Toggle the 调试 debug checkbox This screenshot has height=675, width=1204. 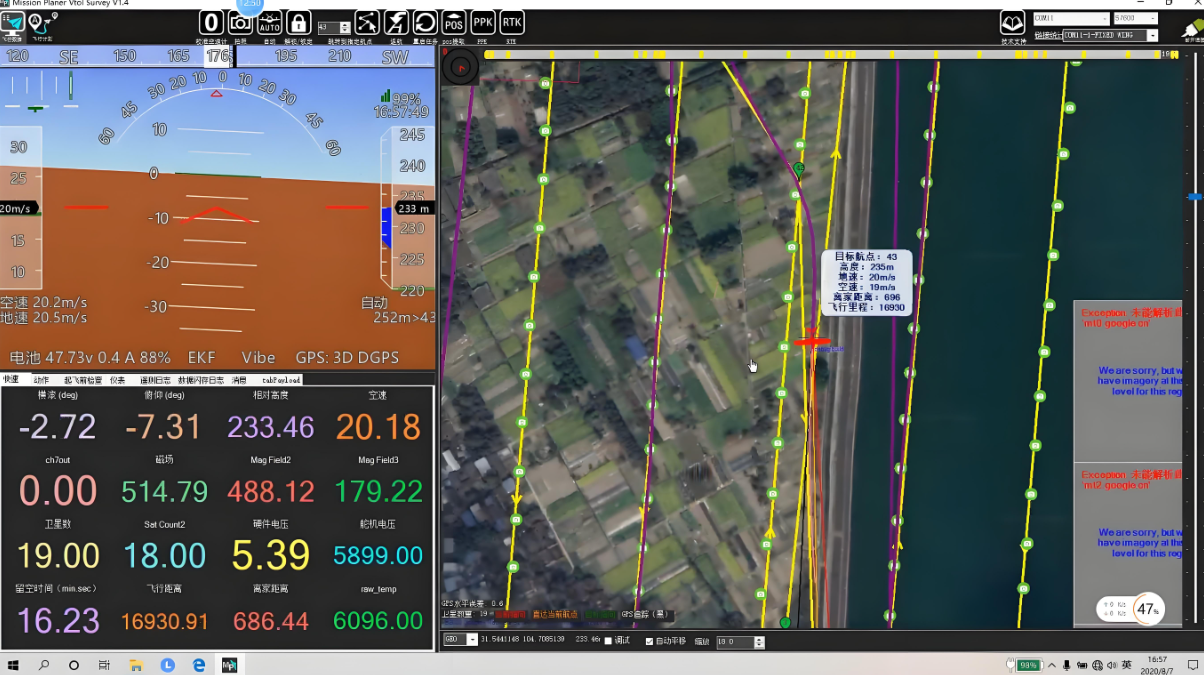click(608, 641)
